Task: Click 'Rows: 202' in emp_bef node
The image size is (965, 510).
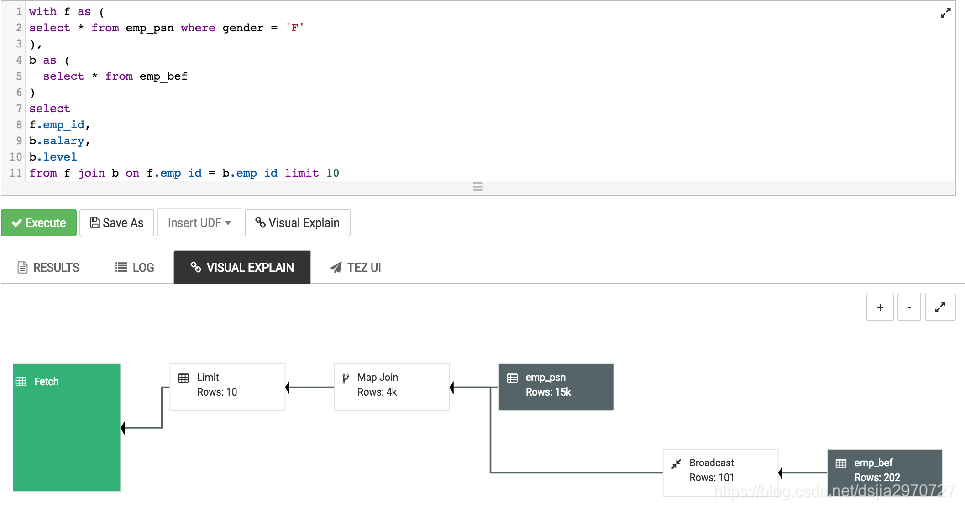Action: tap(877, 477)
